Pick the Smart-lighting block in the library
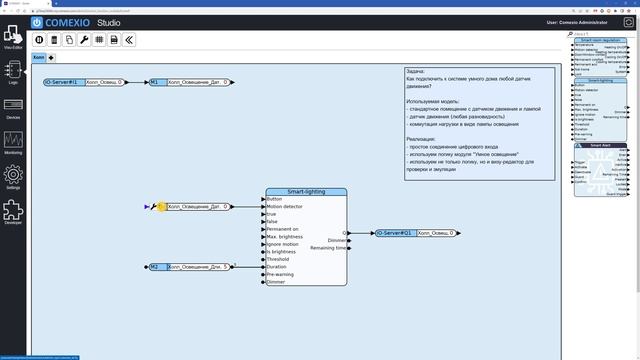The image size is (640, 360). [600, 110]
